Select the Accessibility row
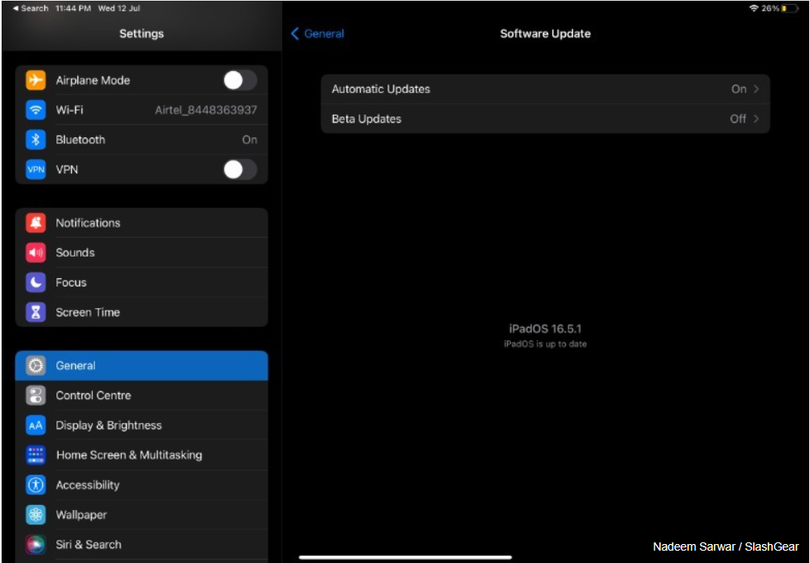This screenshot has width=810, height=563. coord(142,485)
